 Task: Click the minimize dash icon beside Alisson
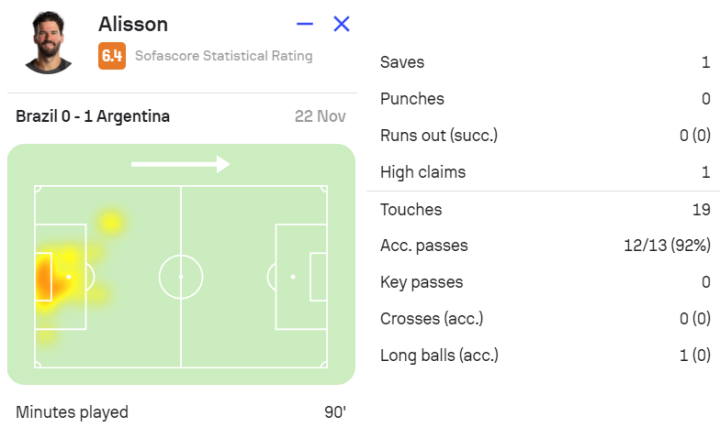(305, 24)
